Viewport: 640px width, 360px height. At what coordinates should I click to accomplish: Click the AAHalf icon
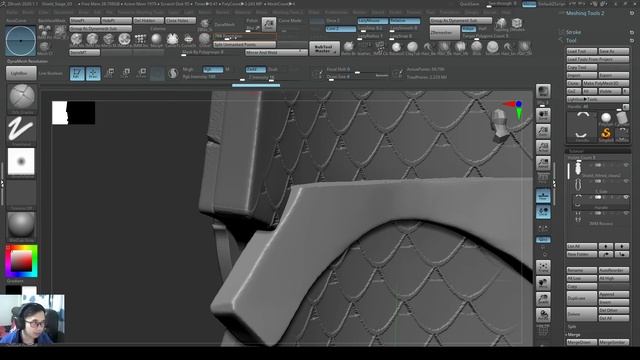pyautogui.click(x=543, y=163)
